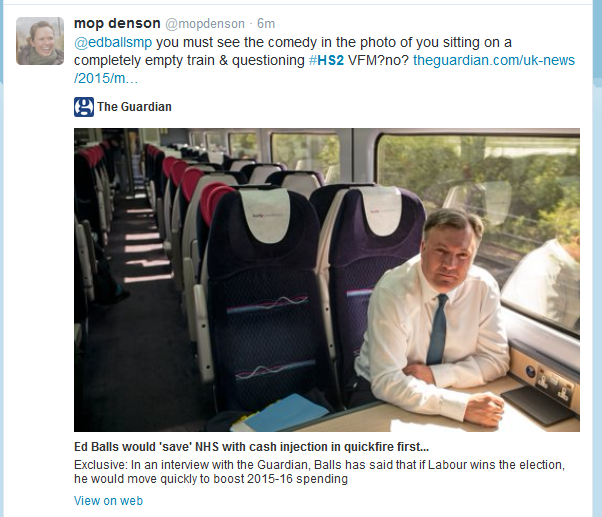Click the 'VFM?no?' text in tweet
The width and height of the screenshot is (602, 517).
(384, 60)
